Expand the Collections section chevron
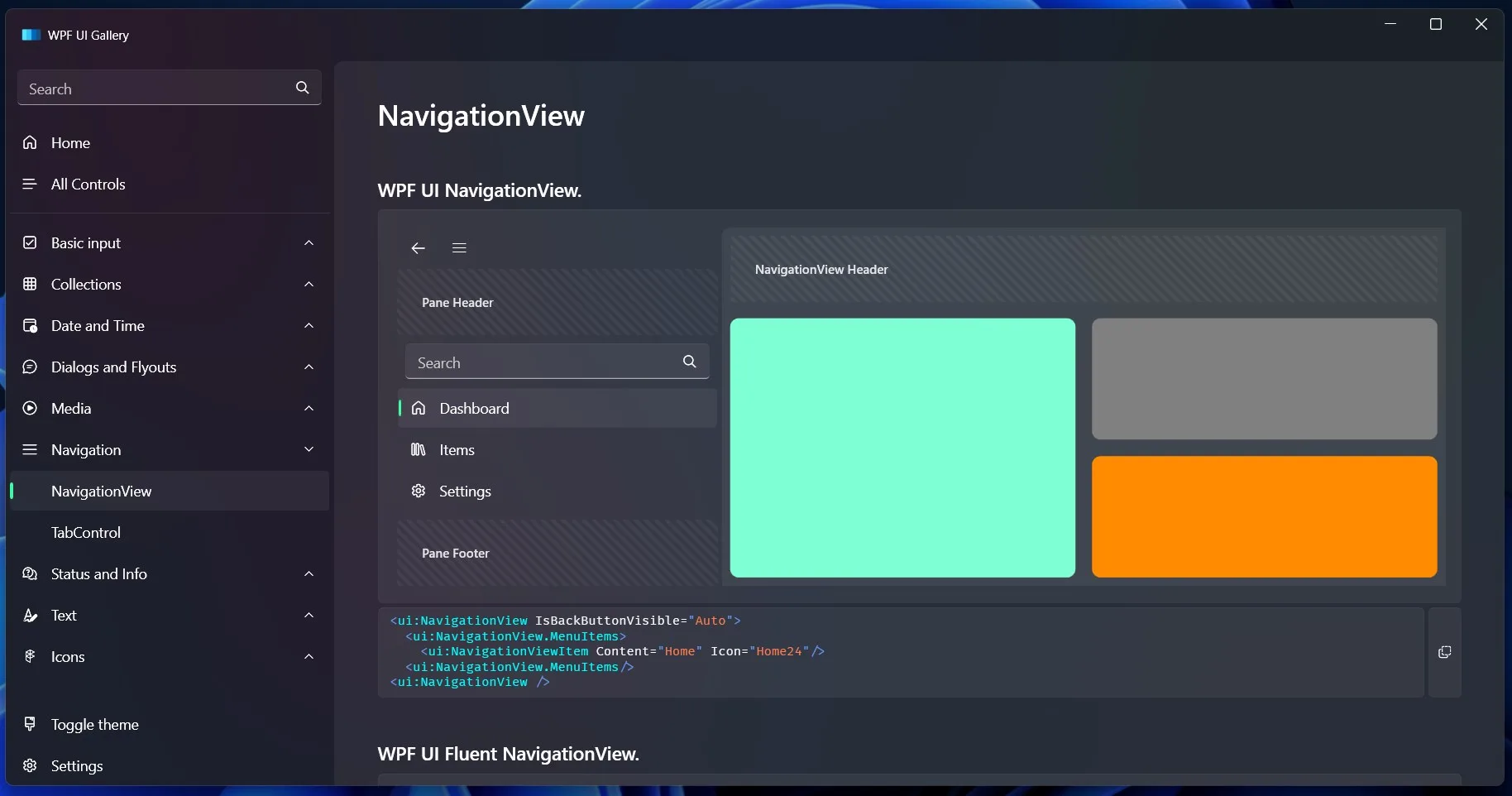Image resolution: width=1512 pixels, height=796 pixels. [309, 284]
